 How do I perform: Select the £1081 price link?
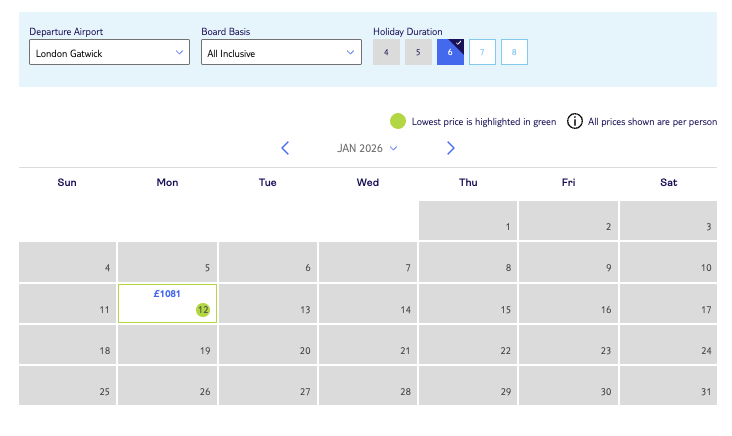click(167, 293)
